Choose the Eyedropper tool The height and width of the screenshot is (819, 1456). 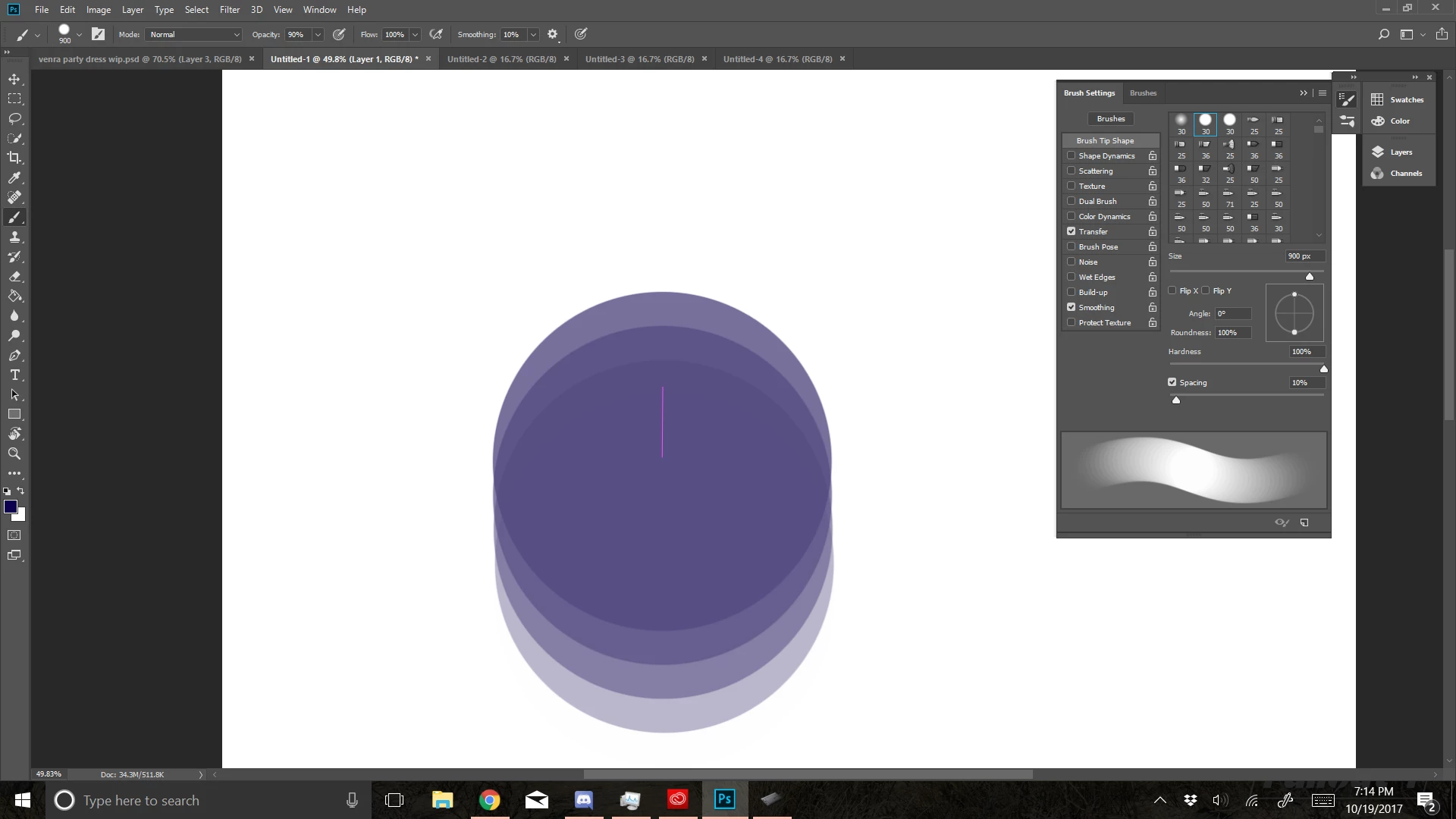pyautogui.click(x=14, y=177)
